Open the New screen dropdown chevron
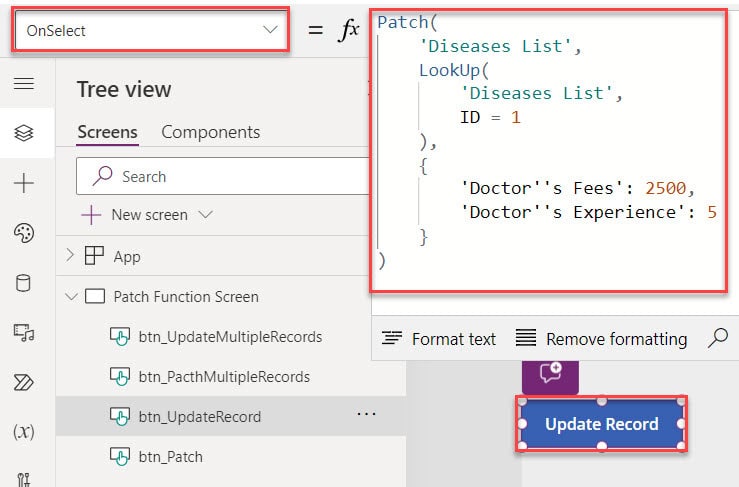 click(205, 215)
